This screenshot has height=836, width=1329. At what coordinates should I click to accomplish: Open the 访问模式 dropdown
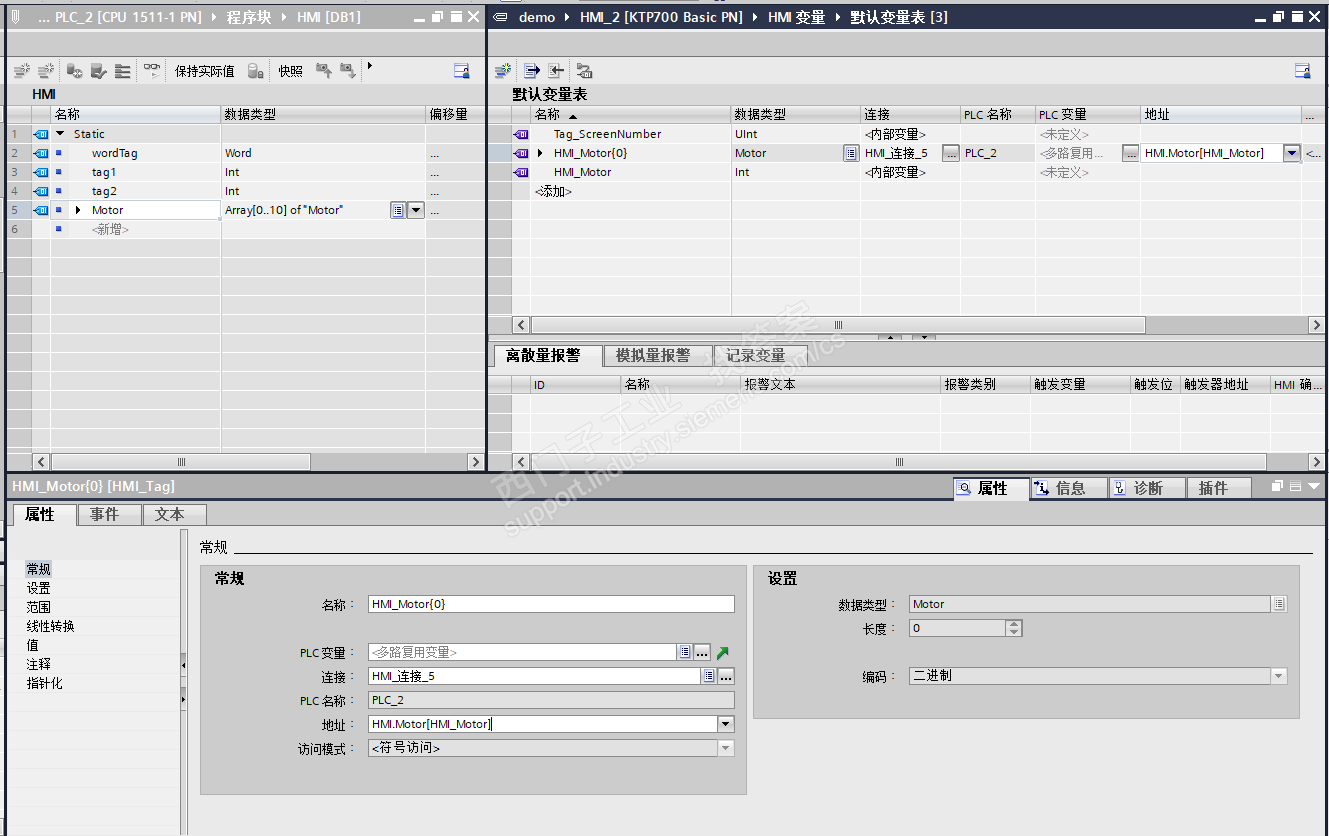click(x=726, y=748)
